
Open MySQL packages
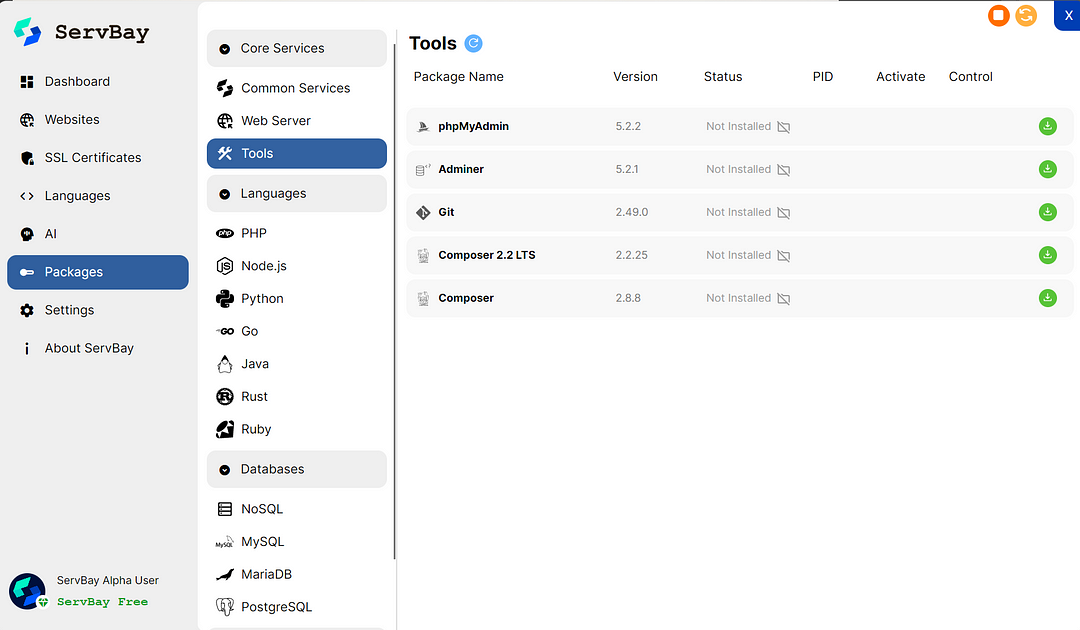296,542
